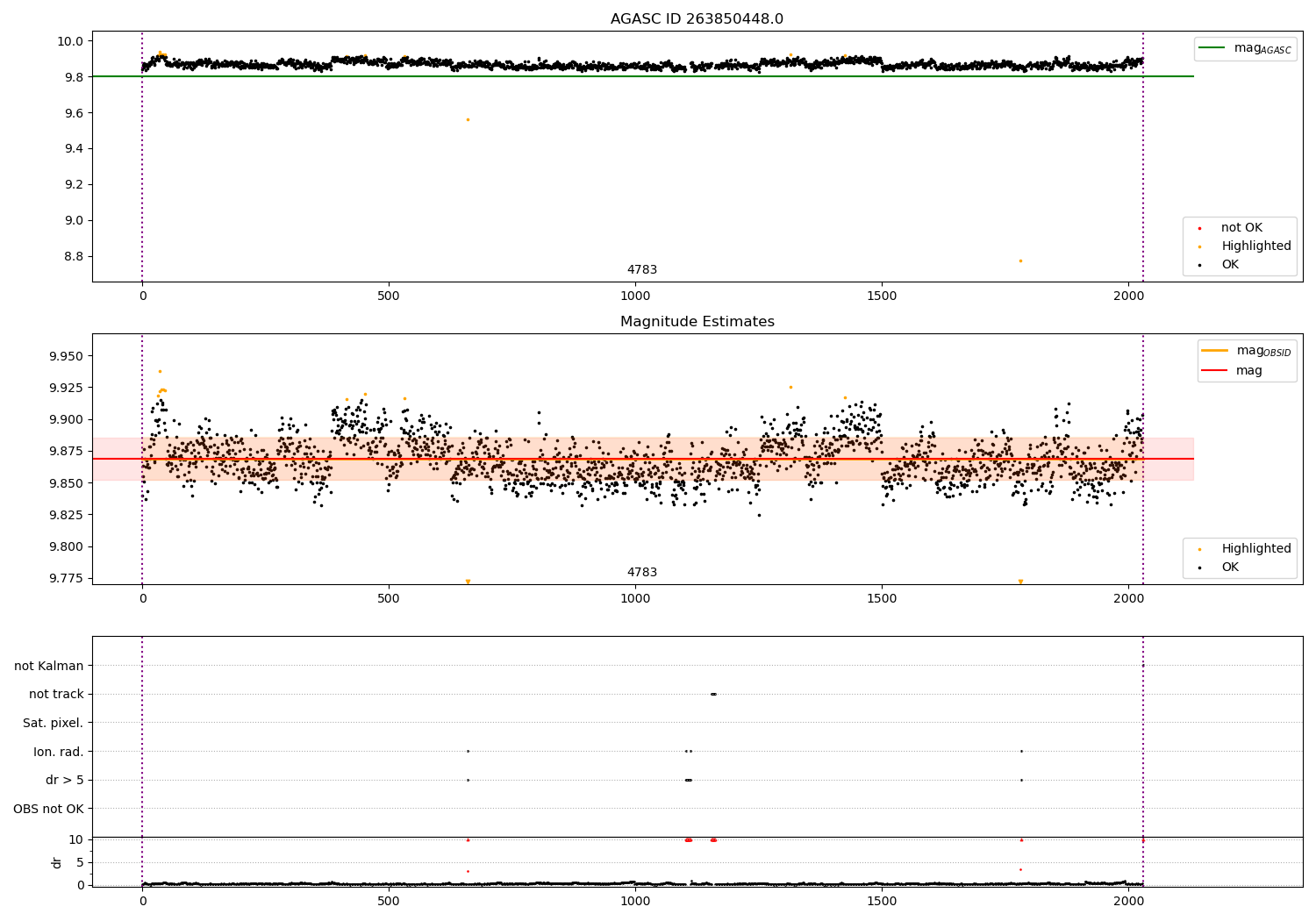Select the black marker on the 'not track' row
This screenshot has width=1316, height=921.
pyautogui.click(x=713, y=694)
